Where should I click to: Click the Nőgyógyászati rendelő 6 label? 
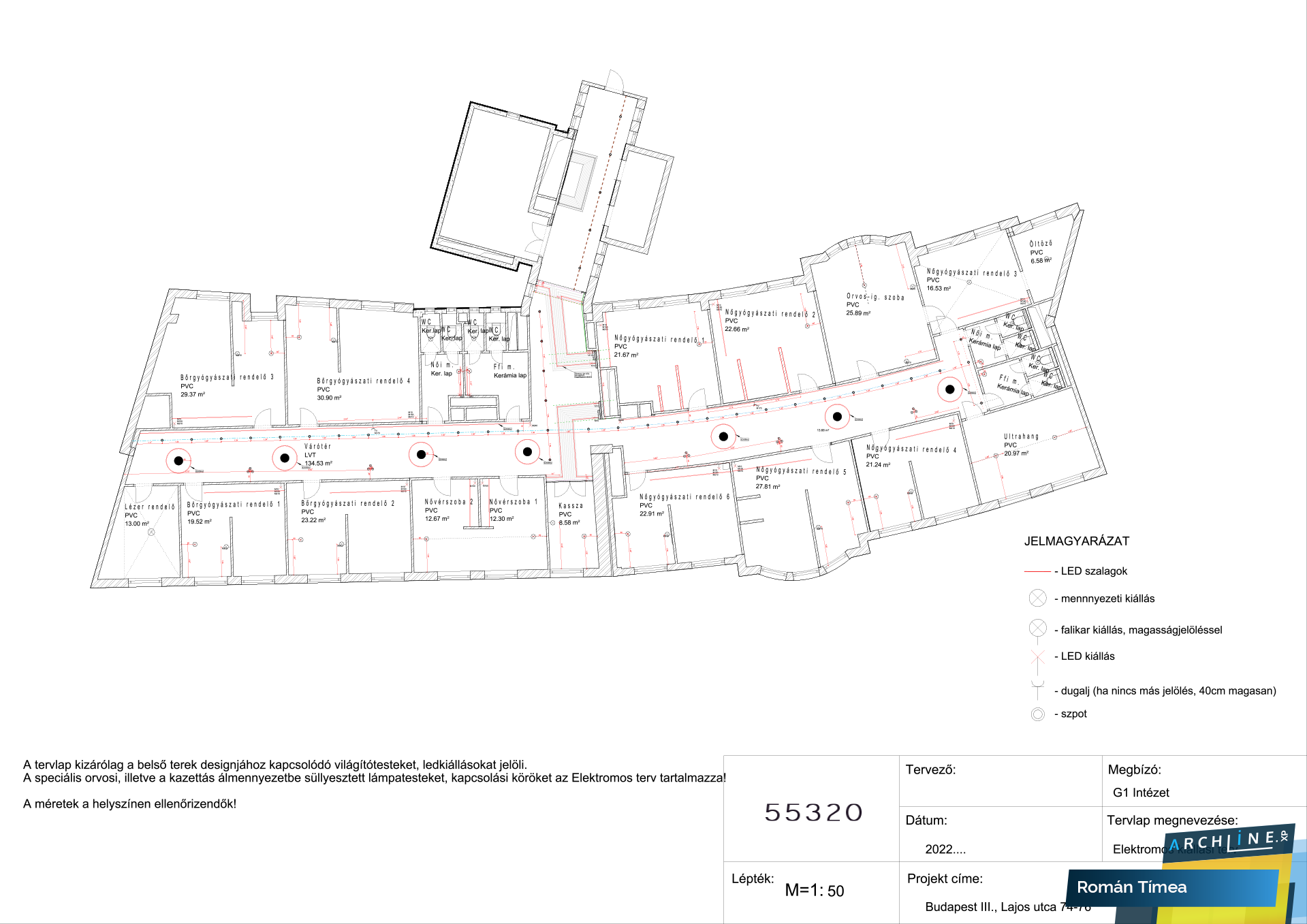point(684,497)
